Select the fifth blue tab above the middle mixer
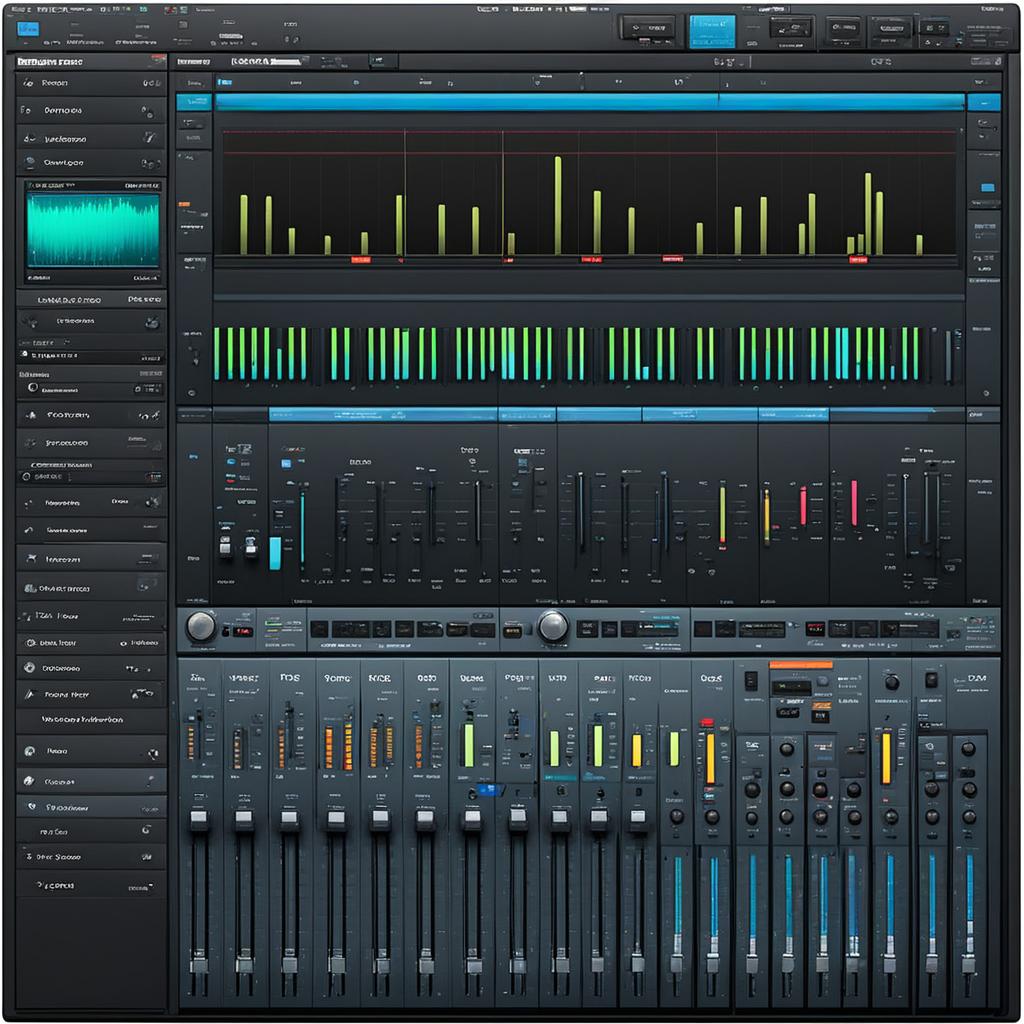1024x1024 pixels. [x=793, y=415]
